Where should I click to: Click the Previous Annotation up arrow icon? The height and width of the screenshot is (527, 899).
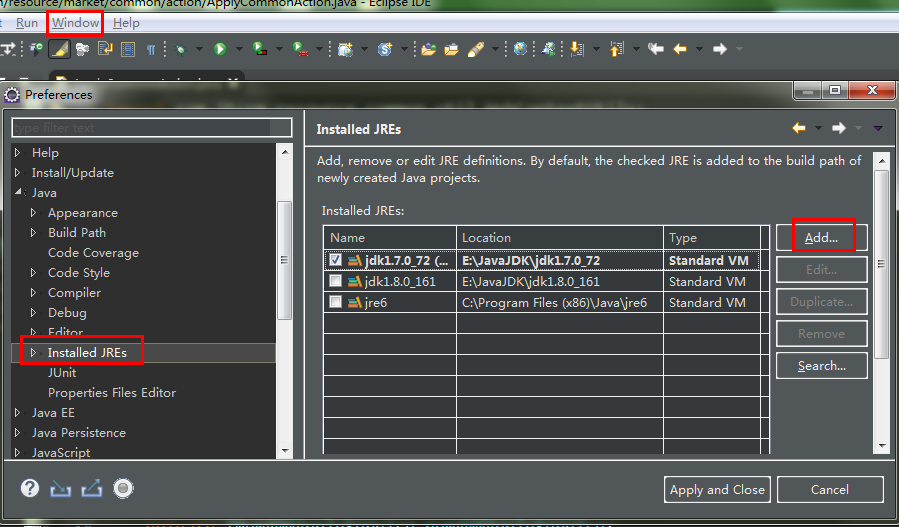tap(616, 50)
